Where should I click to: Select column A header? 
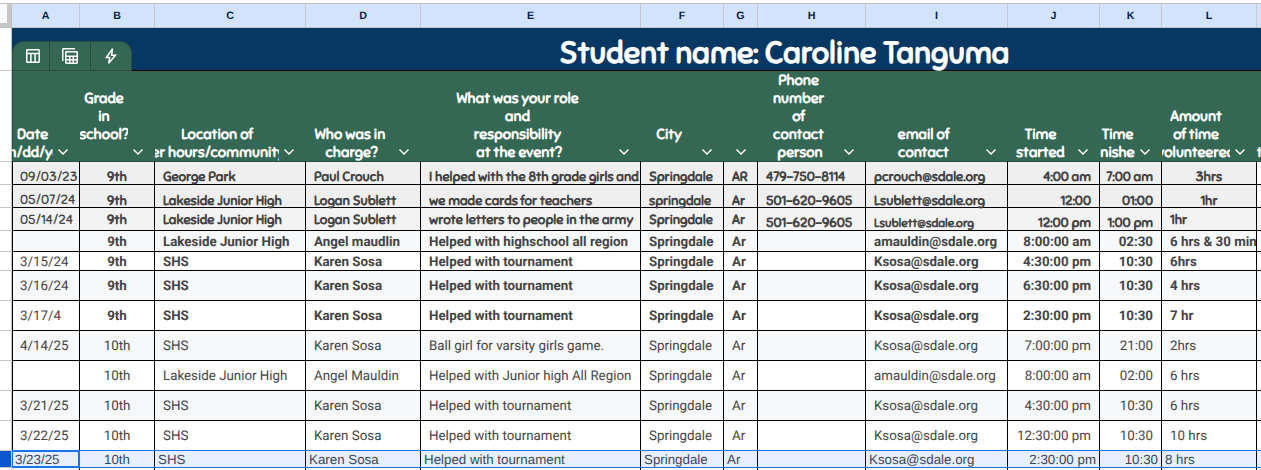pyautogui.click(x=46, y=15)
